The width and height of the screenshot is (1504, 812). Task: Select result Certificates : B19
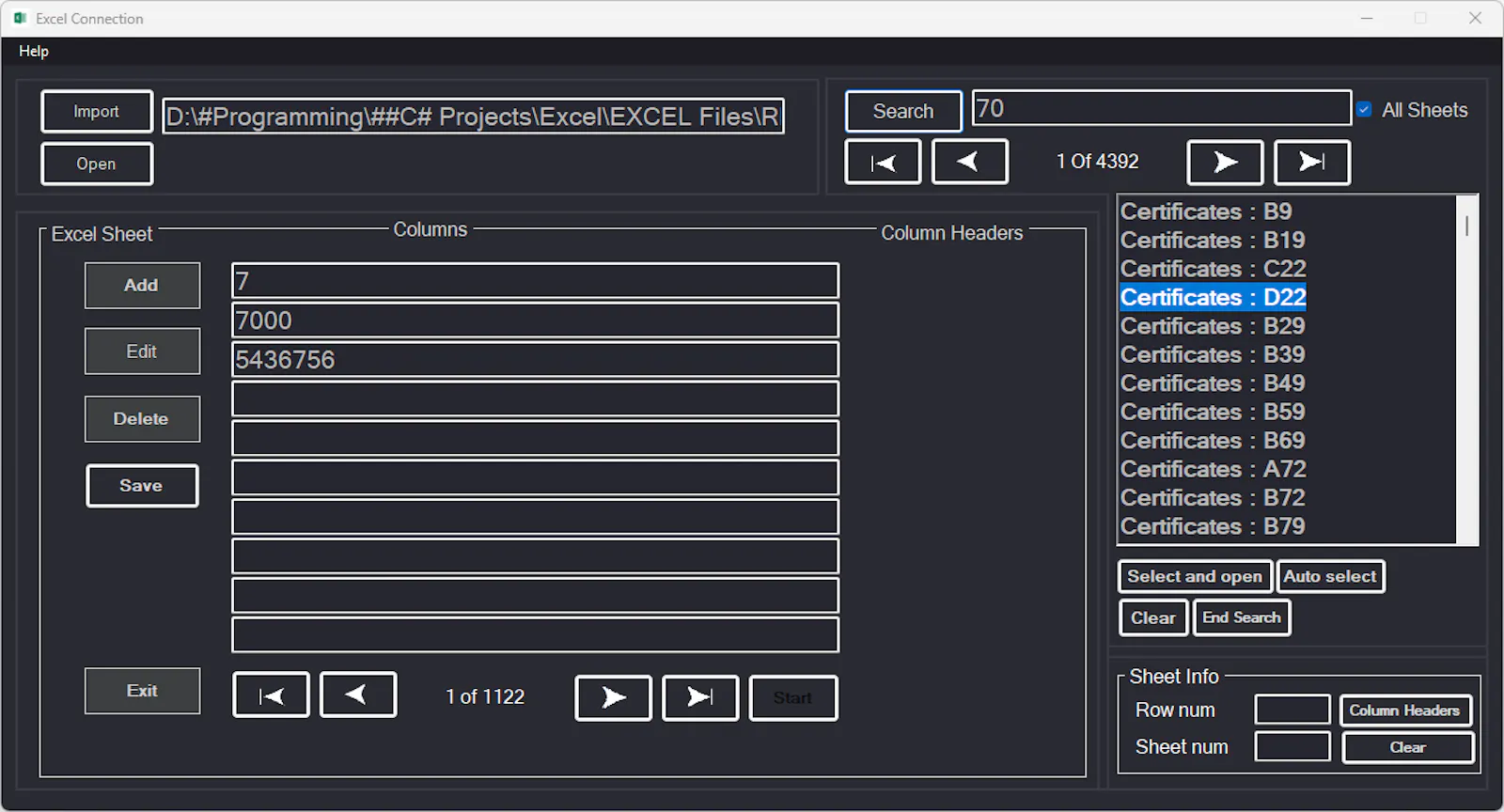click(1213, 240)
